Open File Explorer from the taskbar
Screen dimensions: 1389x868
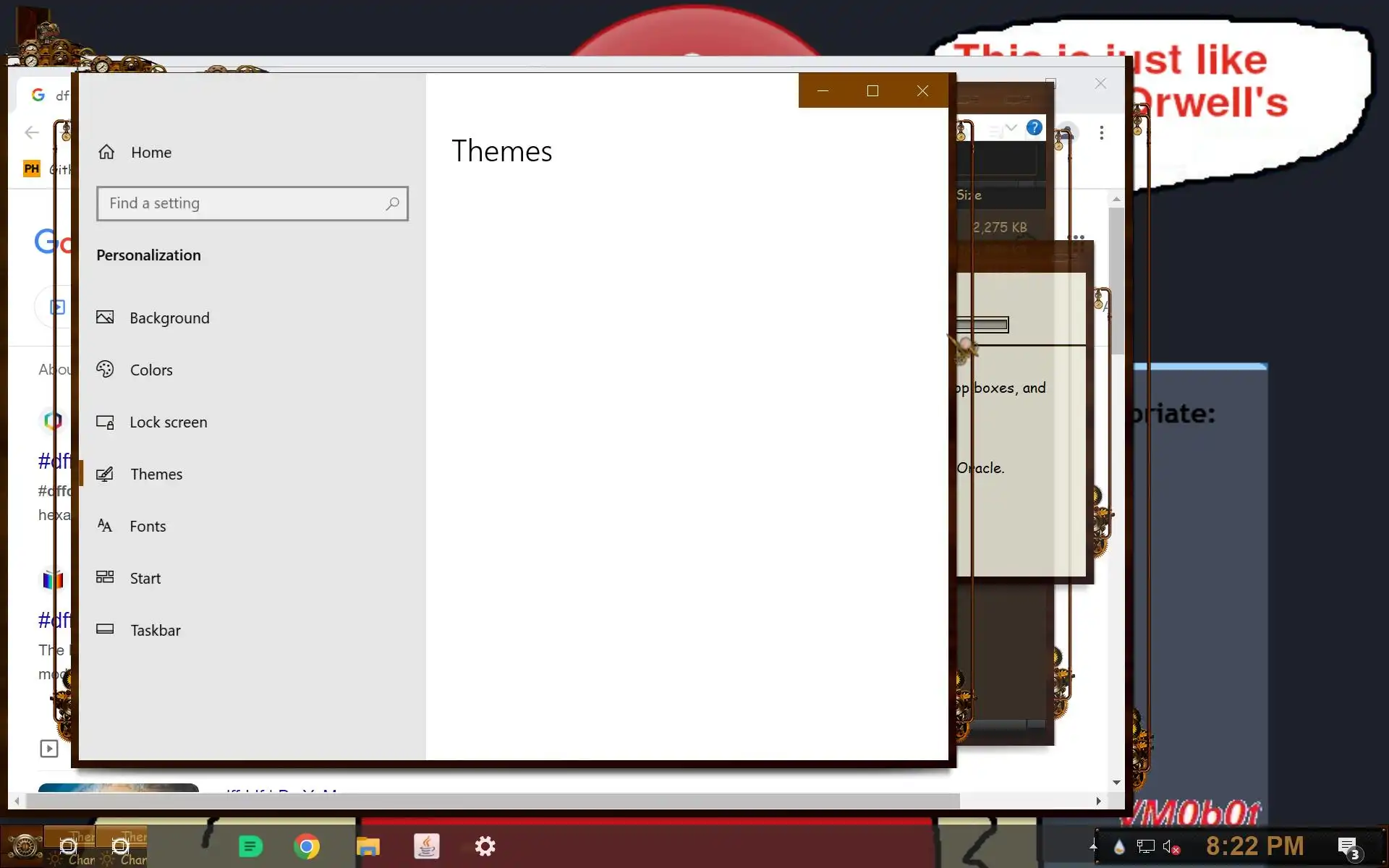click(368, 846)
